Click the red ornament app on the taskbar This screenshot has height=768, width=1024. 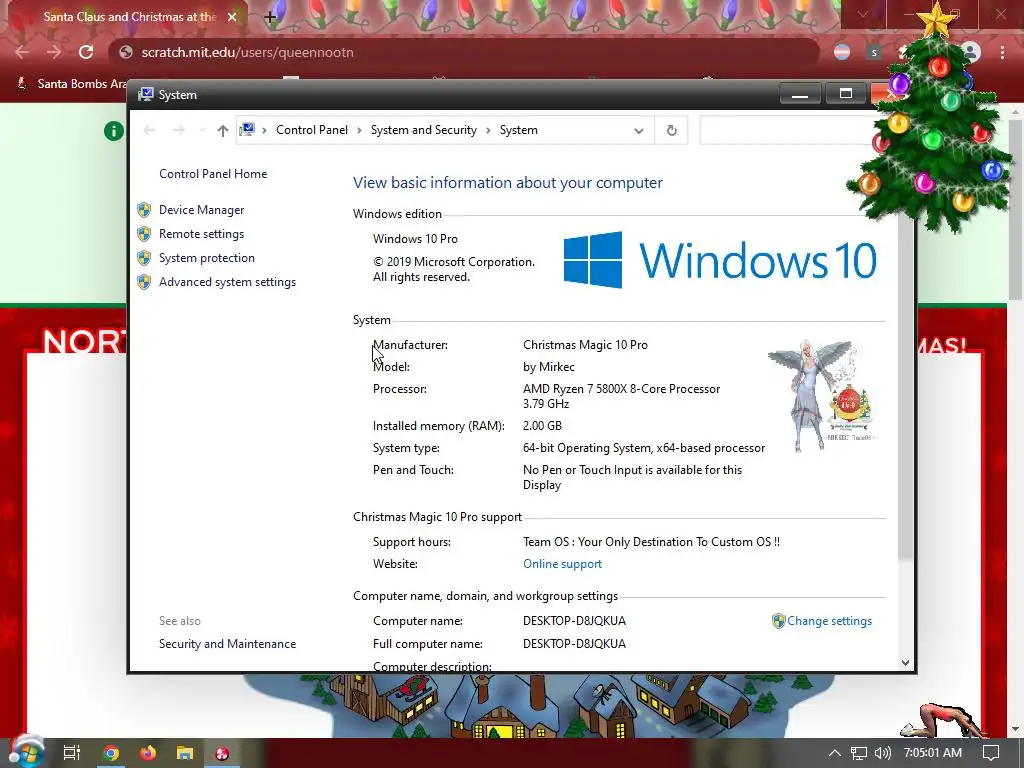click(222, 753)
